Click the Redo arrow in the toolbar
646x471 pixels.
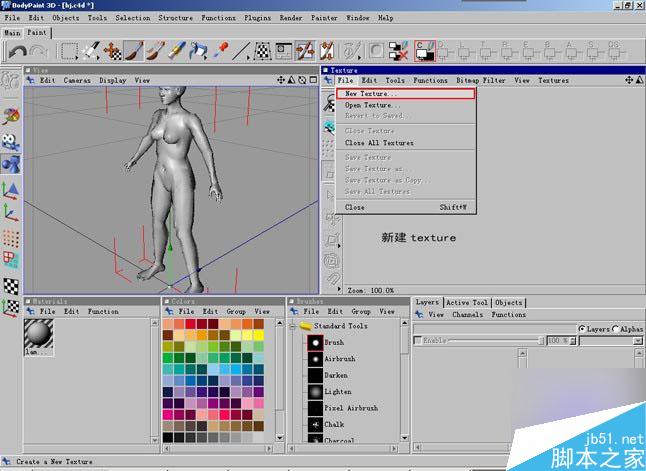[38, 52]
